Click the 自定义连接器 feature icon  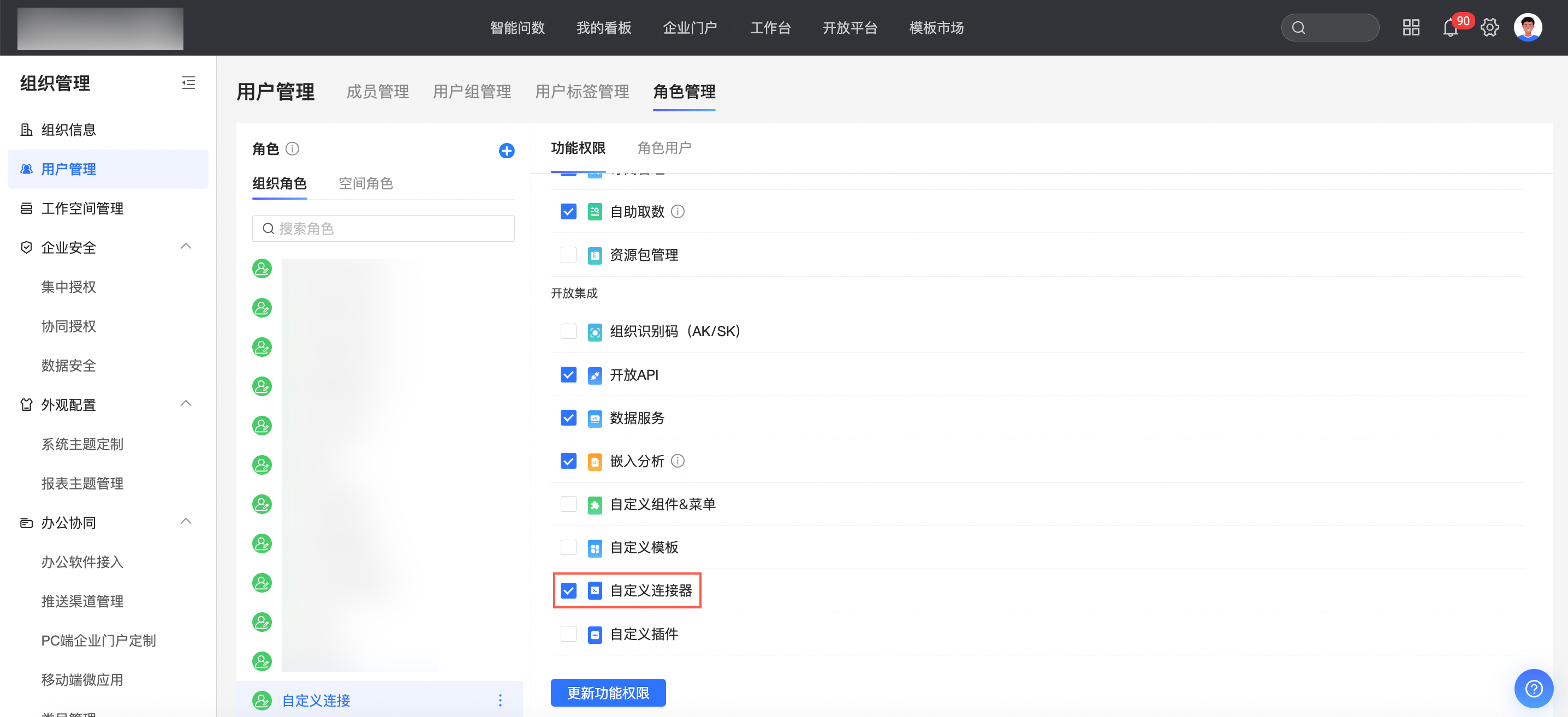[595, 590]
